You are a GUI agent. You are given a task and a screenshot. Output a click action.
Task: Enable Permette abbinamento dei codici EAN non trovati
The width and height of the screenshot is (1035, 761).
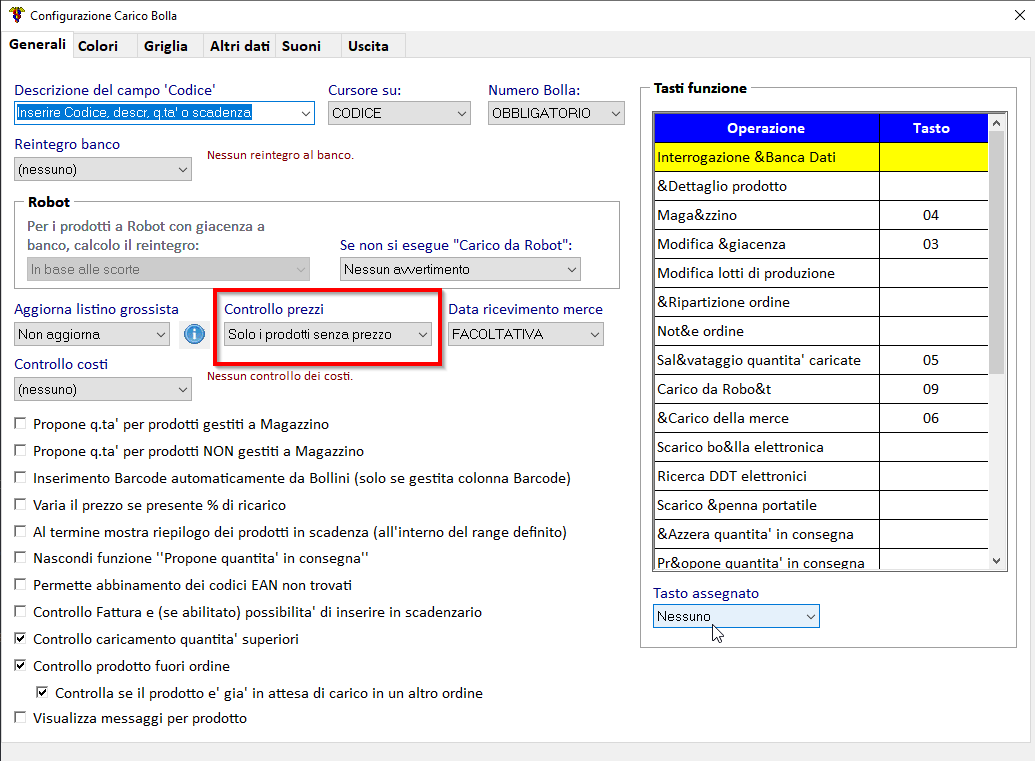click(20, 585)
